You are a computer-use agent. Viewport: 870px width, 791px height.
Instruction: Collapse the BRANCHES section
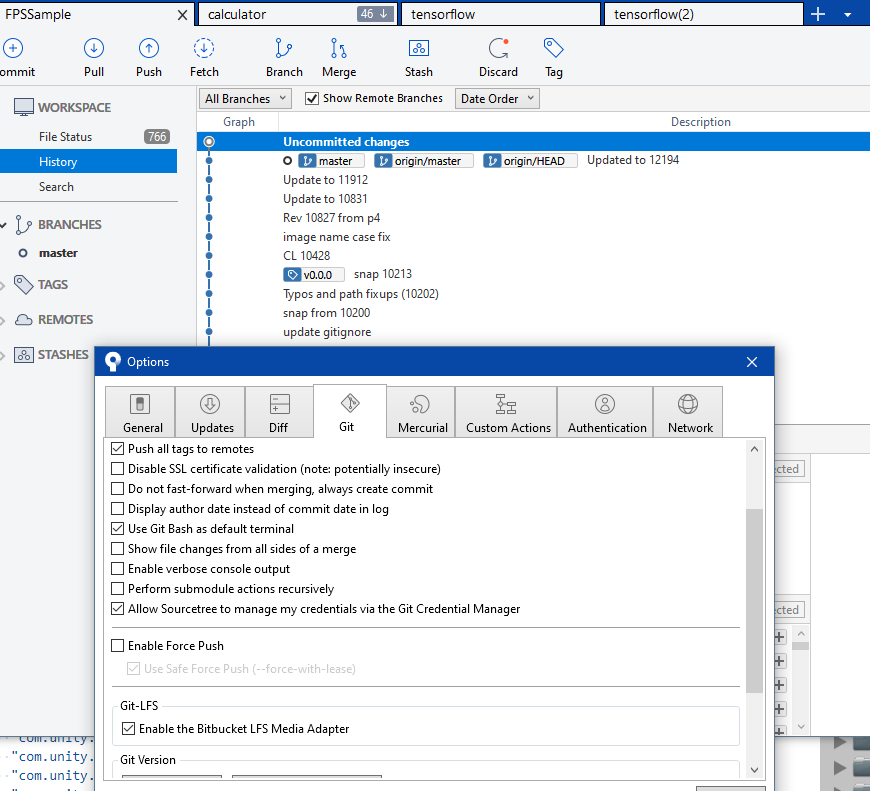click(3, 225)
